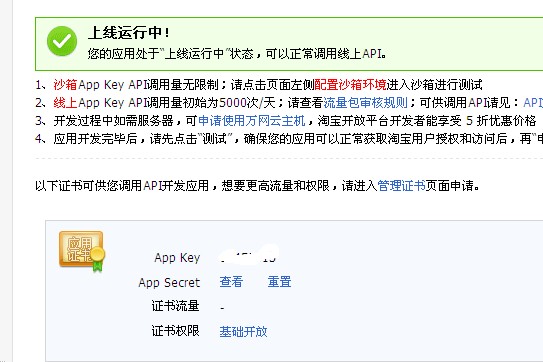This screenshot has height=362, width=543.
Task: Click the cut-off API link after 可供调用API请见
Action: click(533, 103)
